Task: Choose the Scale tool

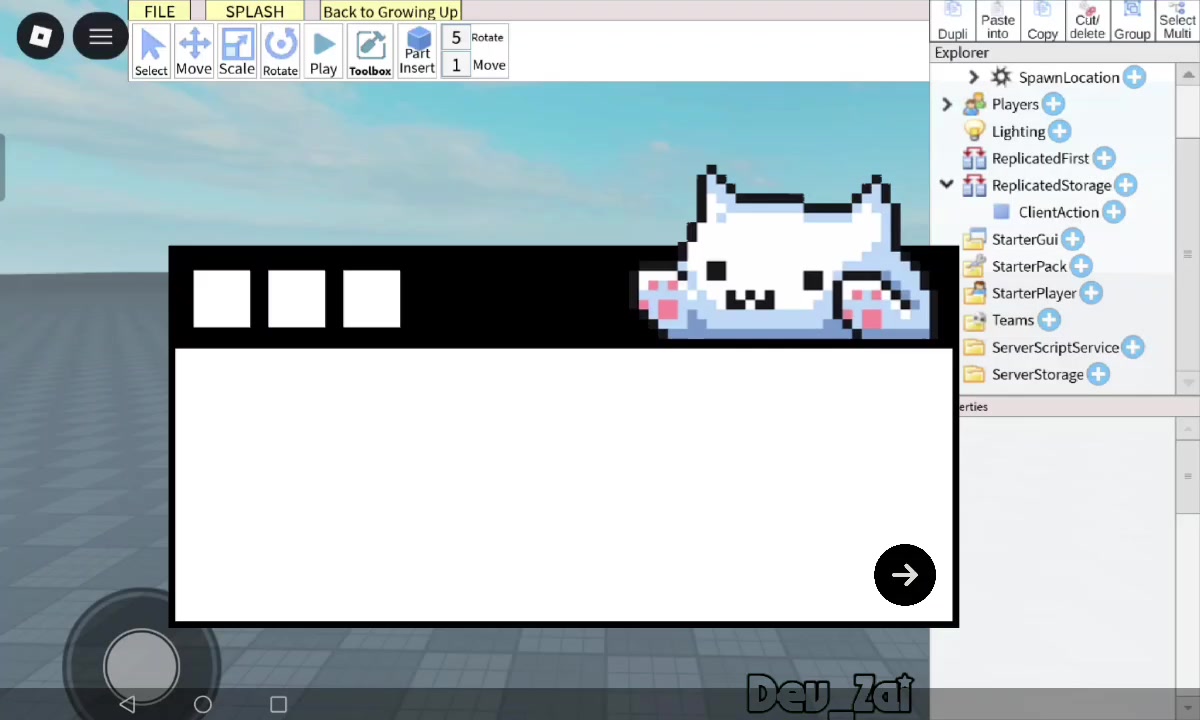Action: click(x=237, y=52)
